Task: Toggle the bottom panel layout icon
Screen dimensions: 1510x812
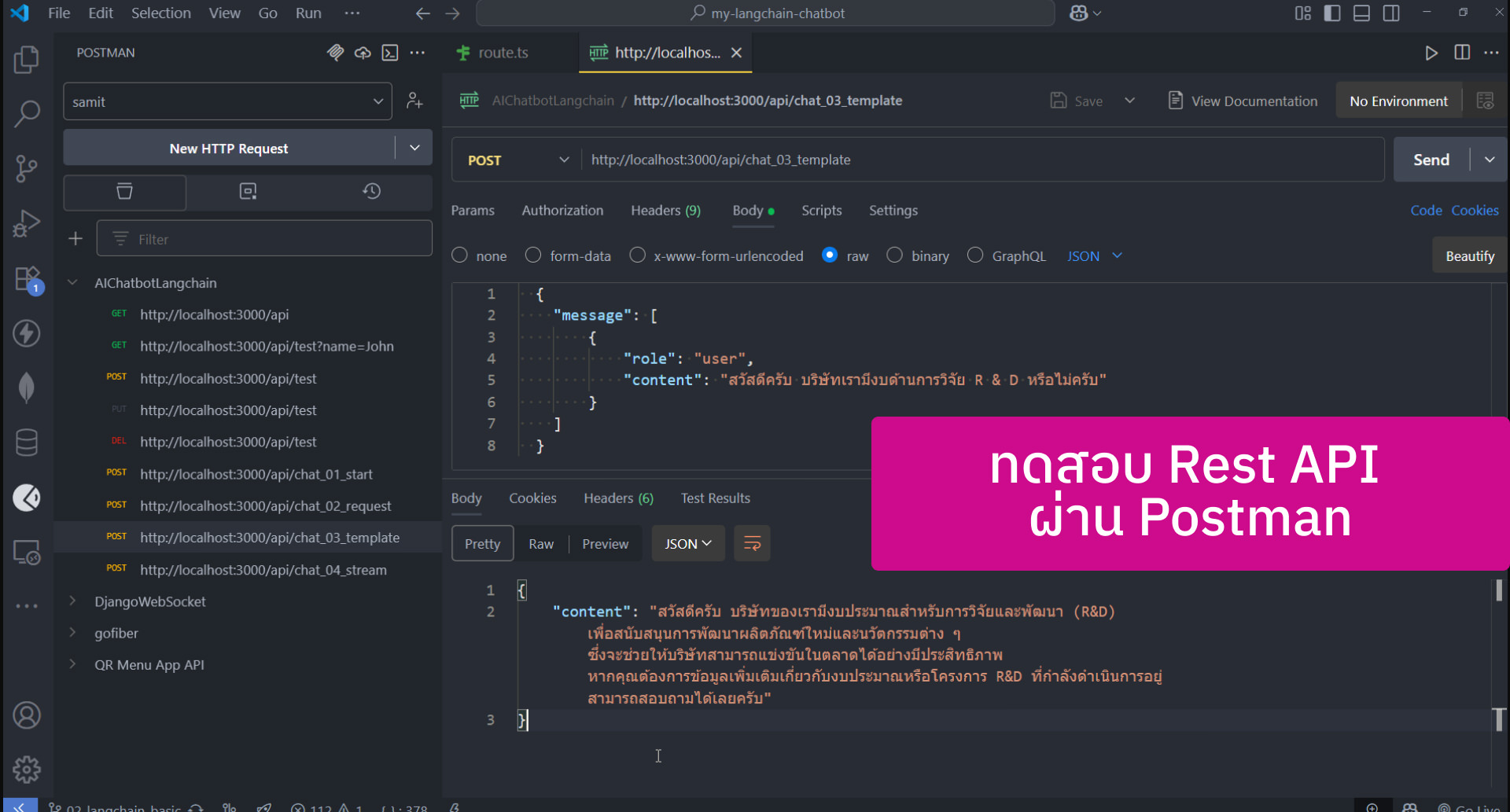Action: [x=1361, y=13]
